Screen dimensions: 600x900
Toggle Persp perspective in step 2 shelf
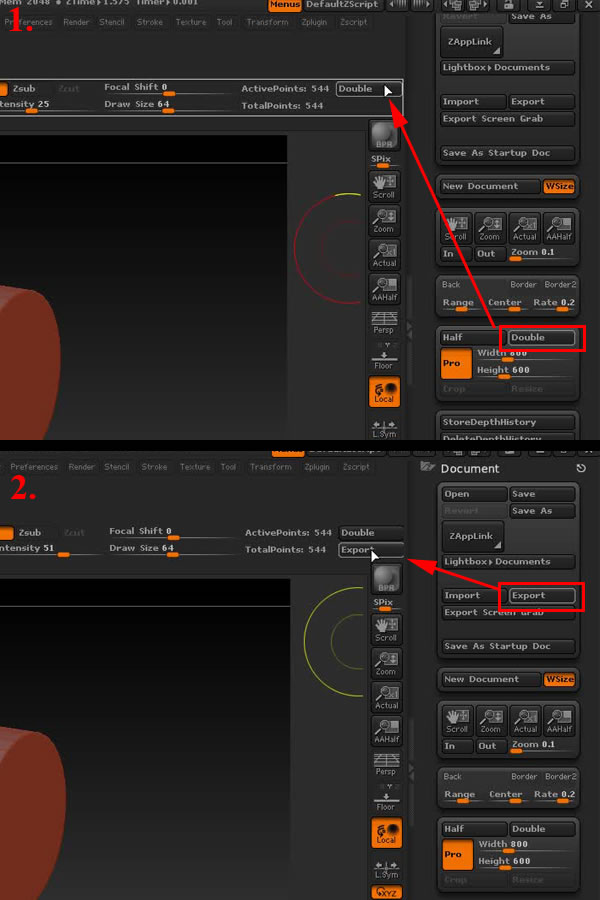point(386,765)
